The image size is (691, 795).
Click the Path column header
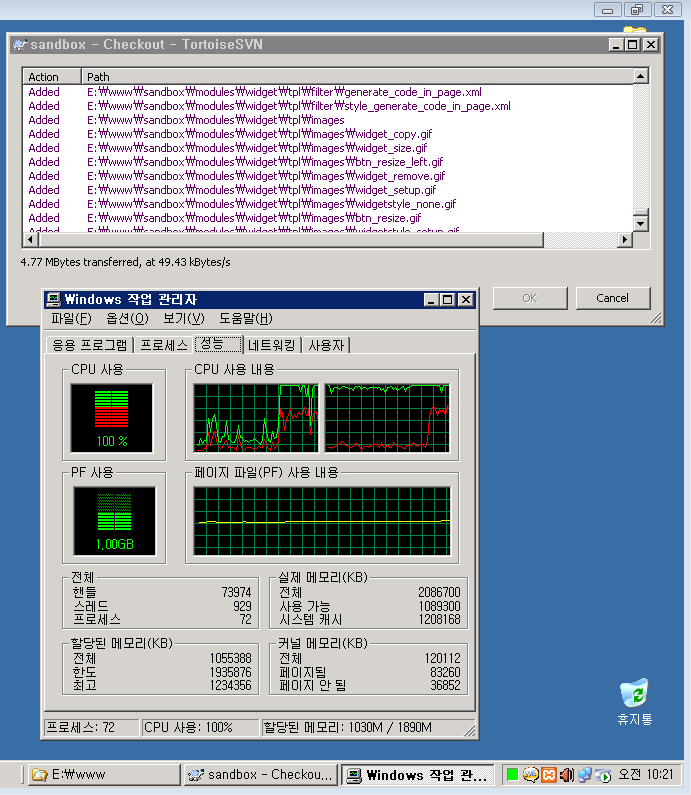(x=357, y=77)
